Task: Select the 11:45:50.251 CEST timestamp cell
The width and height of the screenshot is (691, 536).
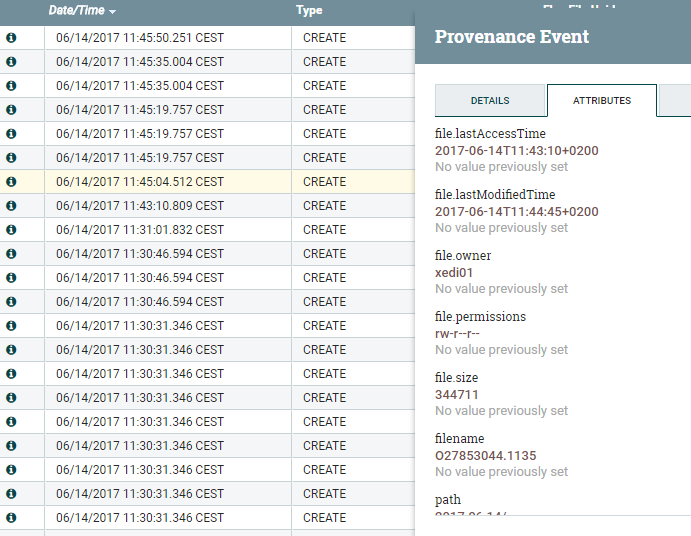Action: coord(140,37)
